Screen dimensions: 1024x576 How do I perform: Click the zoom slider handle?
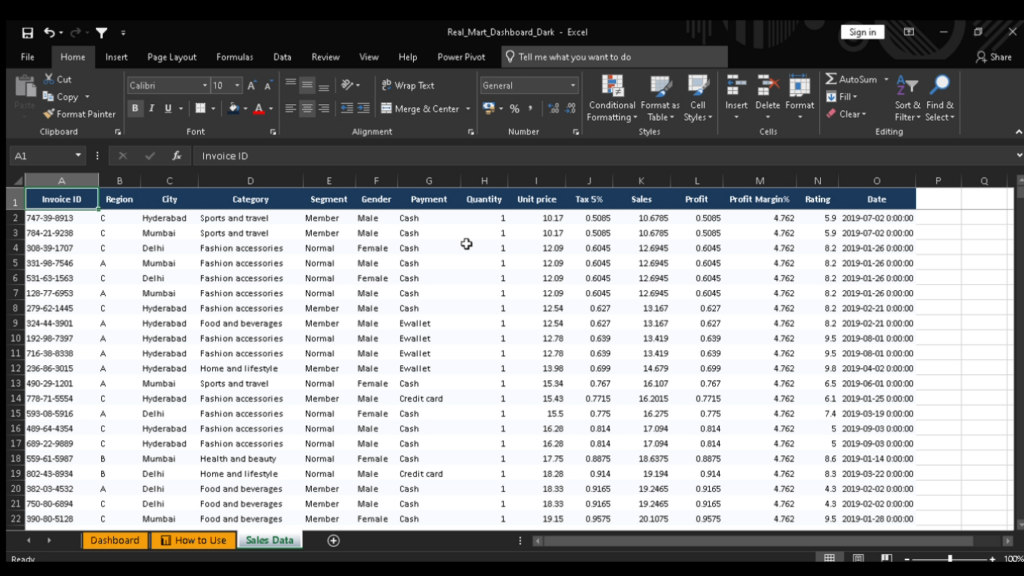pyautogui.click(x=950, y=559)
